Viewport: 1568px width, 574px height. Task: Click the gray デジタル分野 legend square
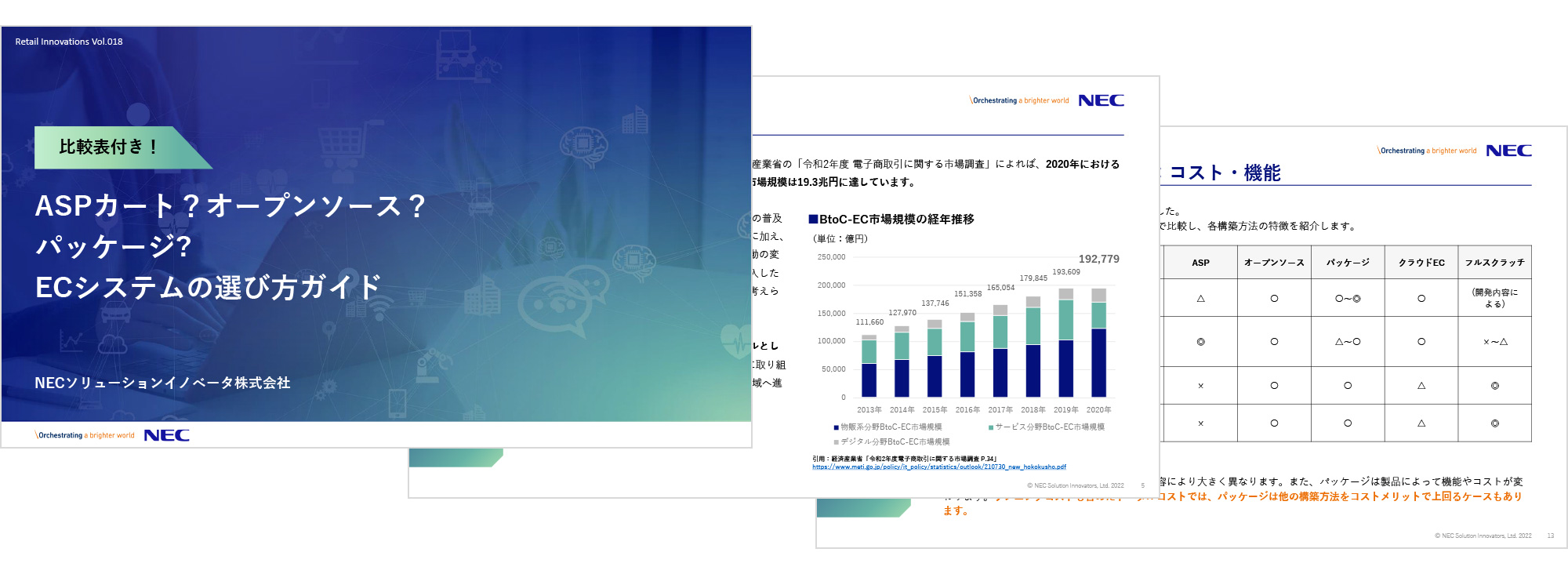836,442
